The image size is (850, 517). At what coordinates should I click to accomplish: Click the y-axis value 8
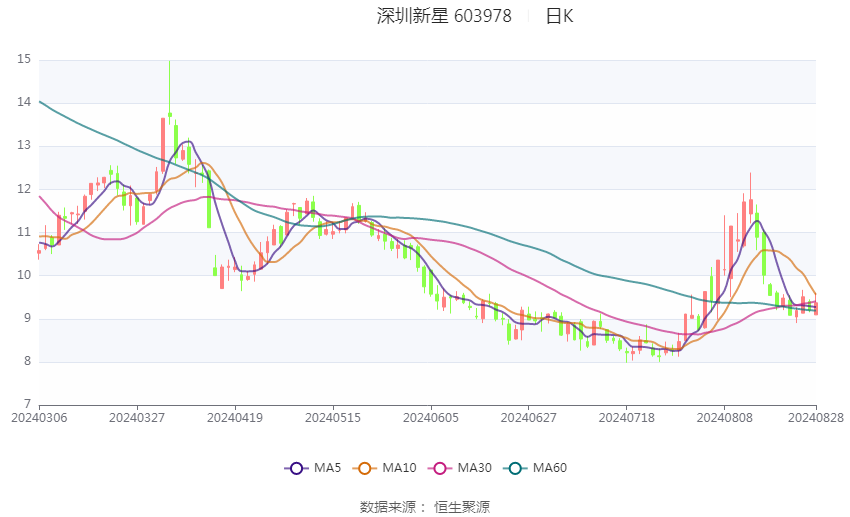27,361
